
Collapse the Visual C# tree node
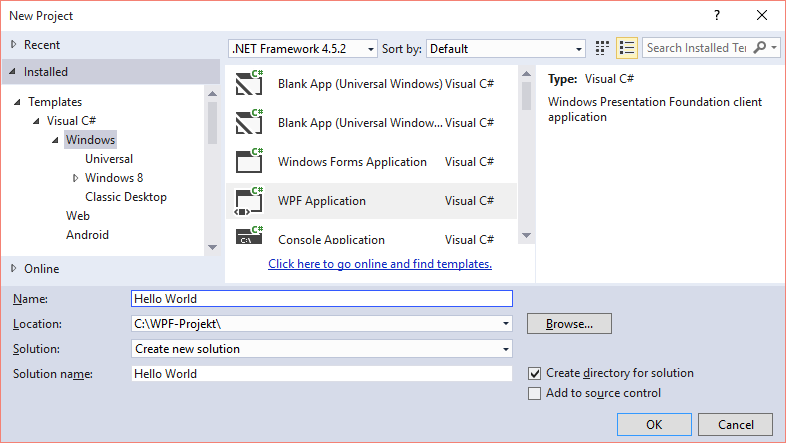(36, 121)
